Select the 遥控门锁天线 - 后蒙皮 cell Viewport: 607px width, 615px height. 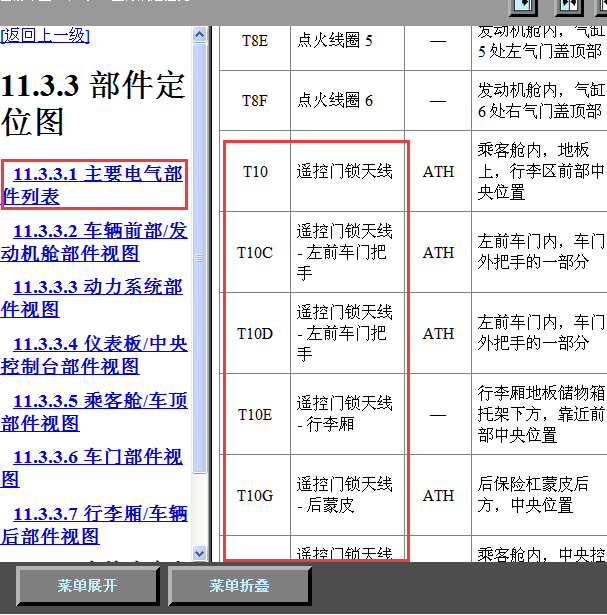(347, 495)
